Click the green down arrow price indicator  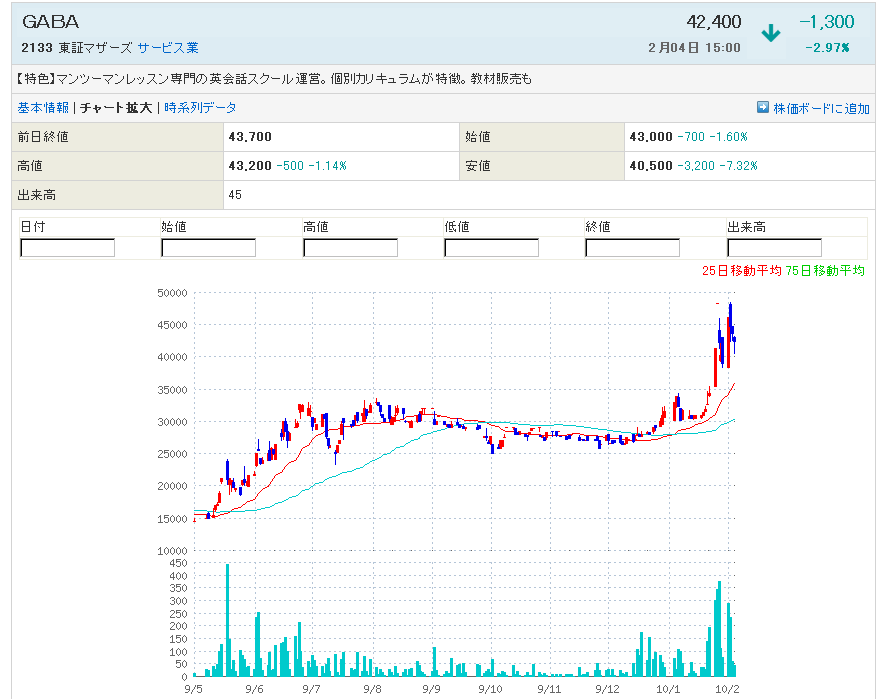[x=771, y=33]
